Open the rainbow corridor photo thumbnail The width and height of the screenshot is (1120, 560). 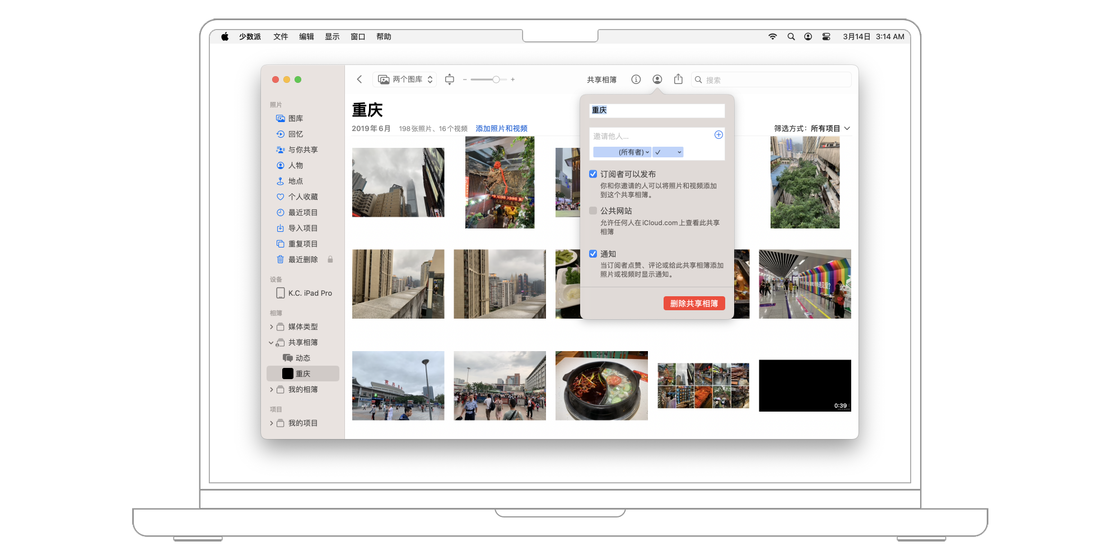pyautogui.click(x=805, y=284)
